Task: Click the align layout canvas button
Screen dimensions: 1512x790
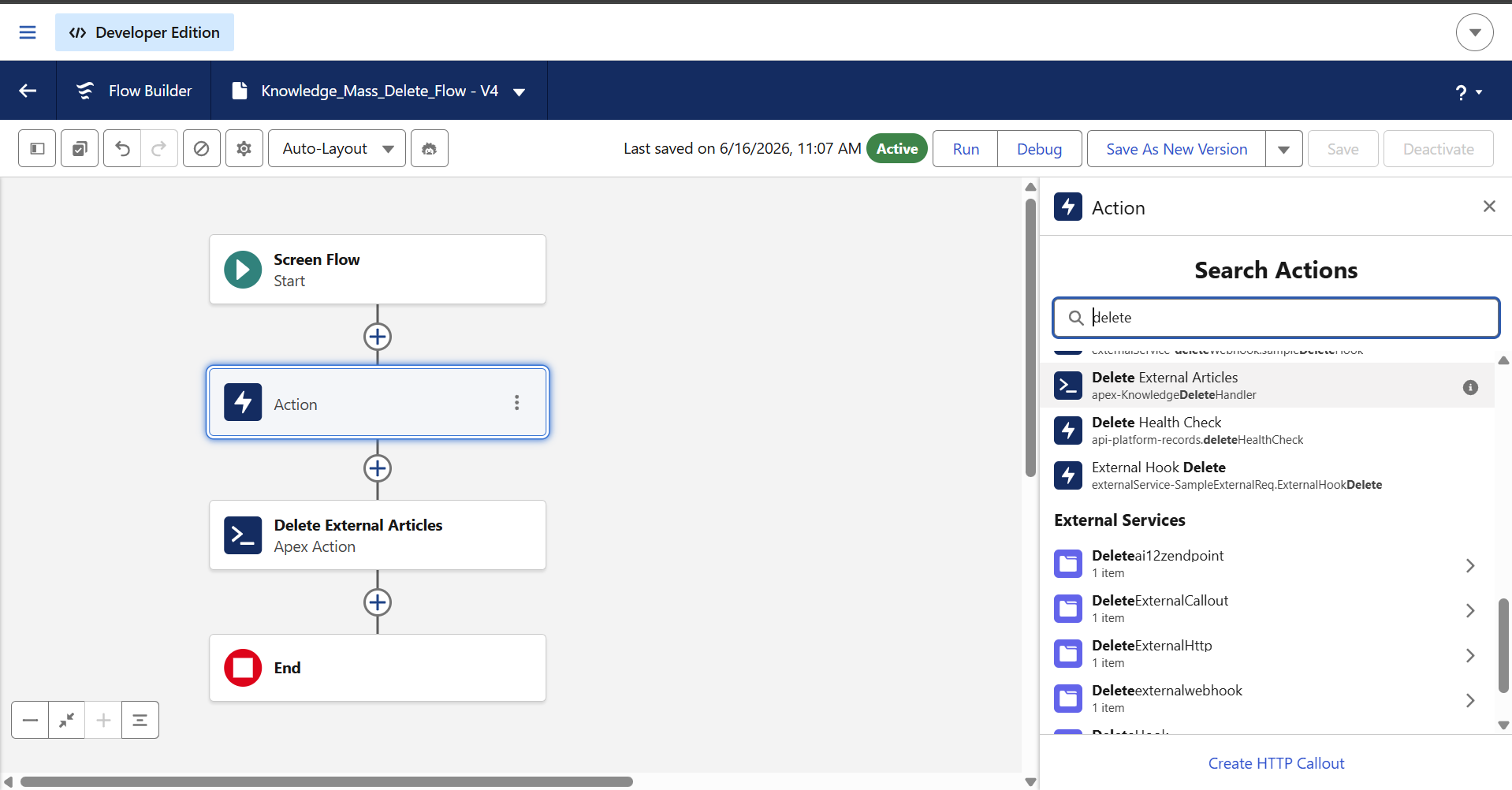Action: pos(140,720)
